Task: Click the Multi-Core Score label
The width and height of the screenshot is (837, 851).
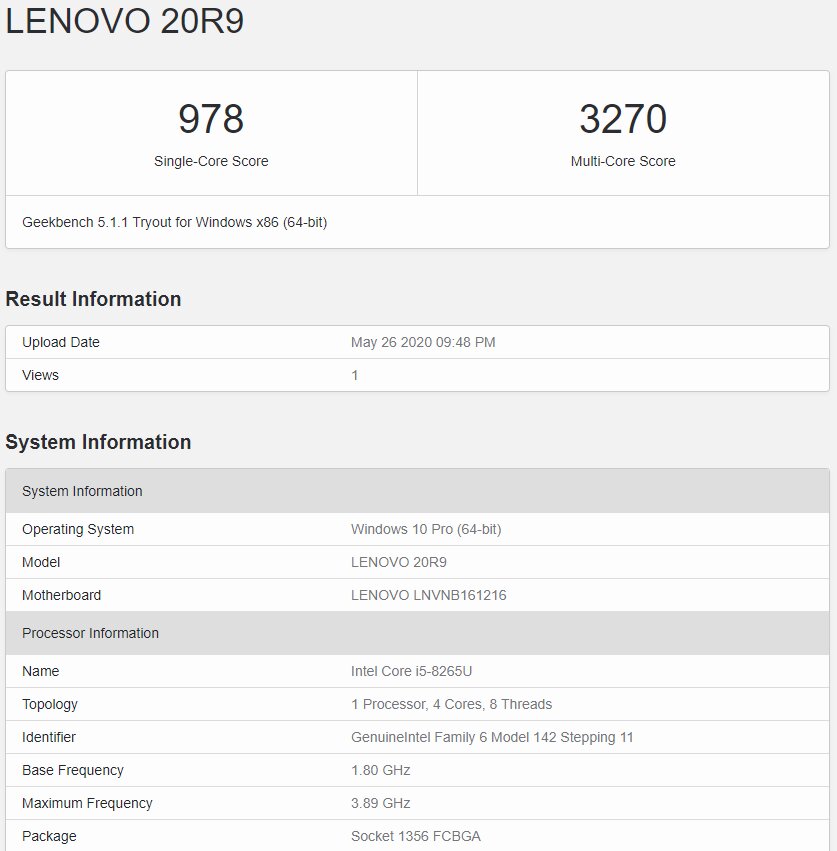Action: click(623, 161)
